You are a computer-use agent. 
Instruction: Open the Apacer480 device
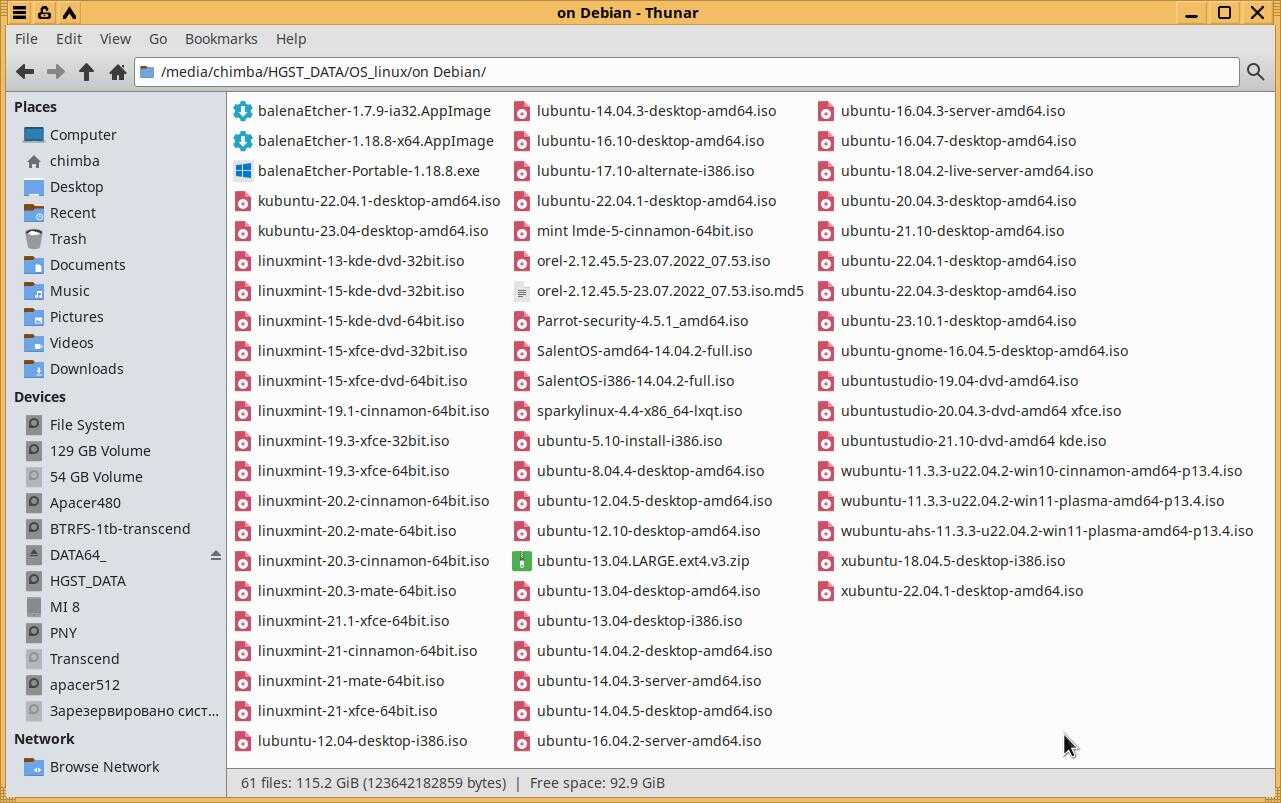[85, 503]
